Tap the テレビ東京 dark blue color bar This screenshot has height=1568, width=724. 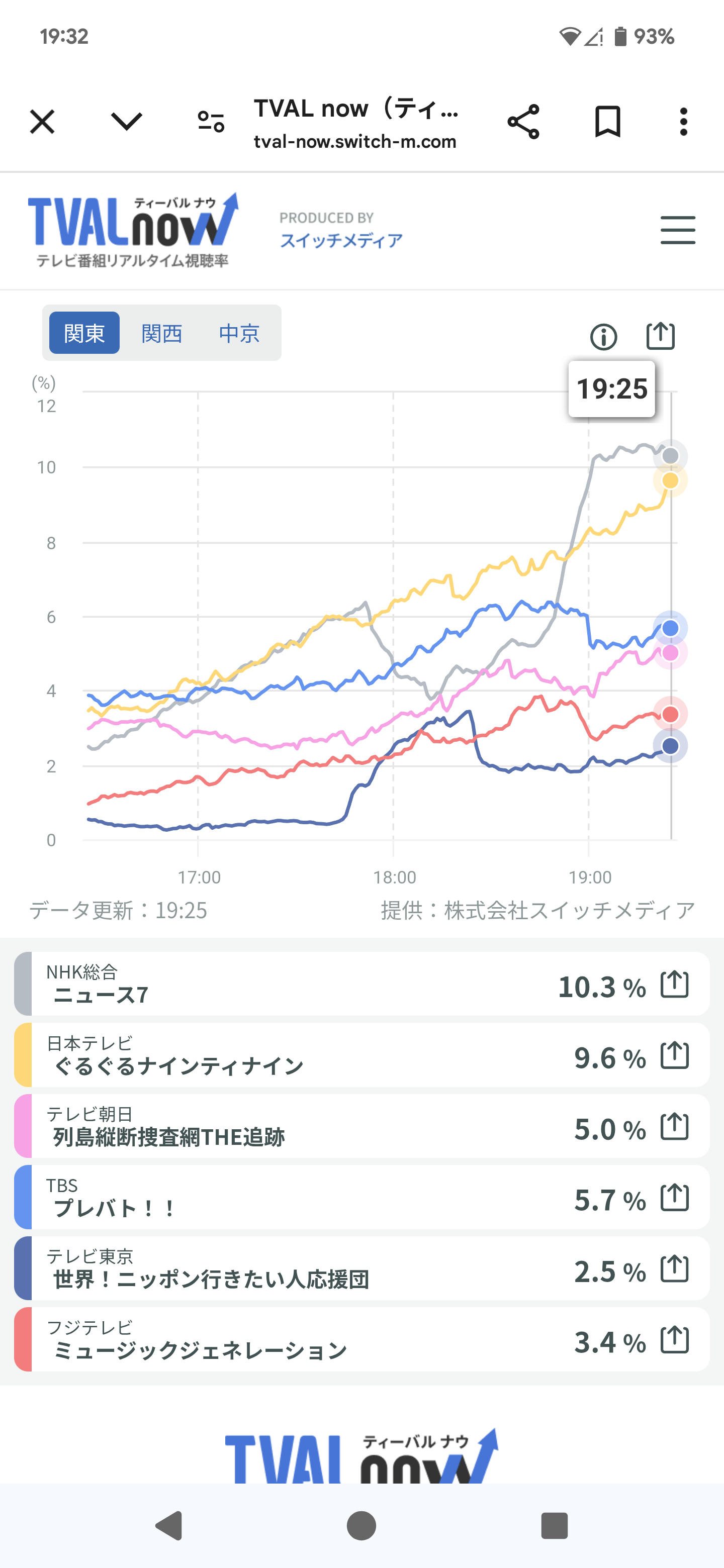point(23,1268)
